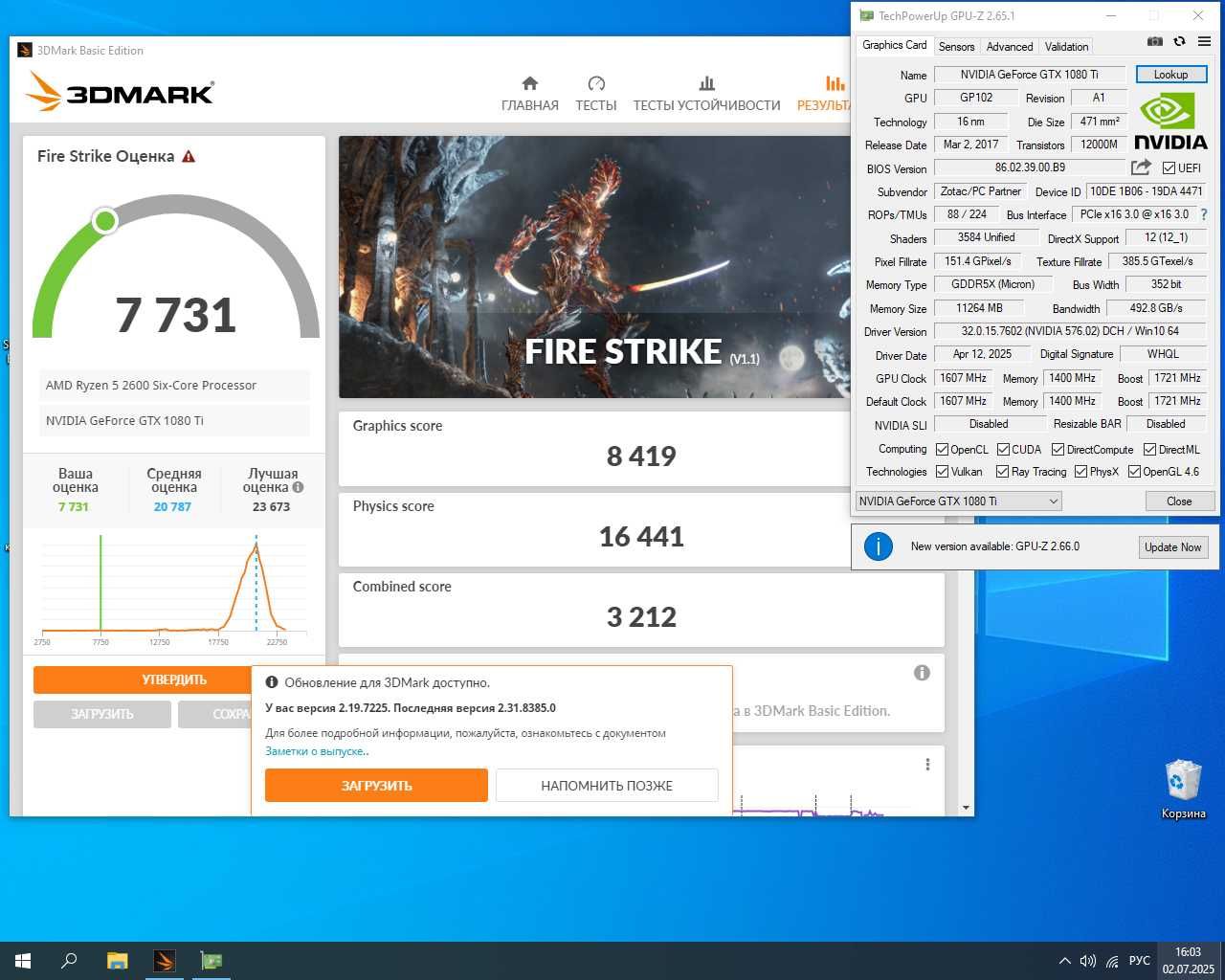Click 3DMark scrollbar down arrow
The height and width of the screenshot is (980, 1225).
pos(966,808)
